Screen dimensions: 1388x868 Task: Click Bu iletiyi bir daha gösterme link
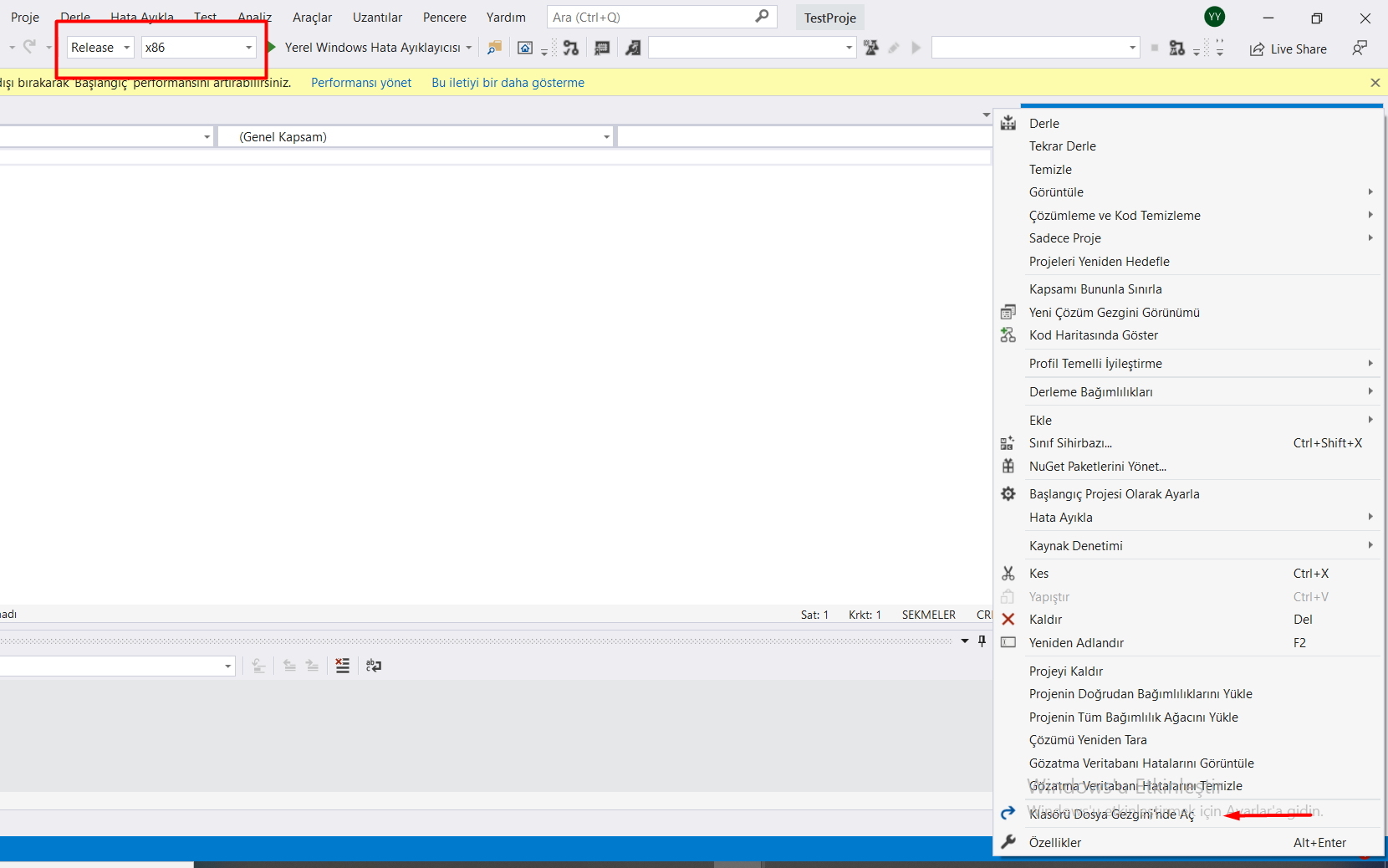point(508,83)
